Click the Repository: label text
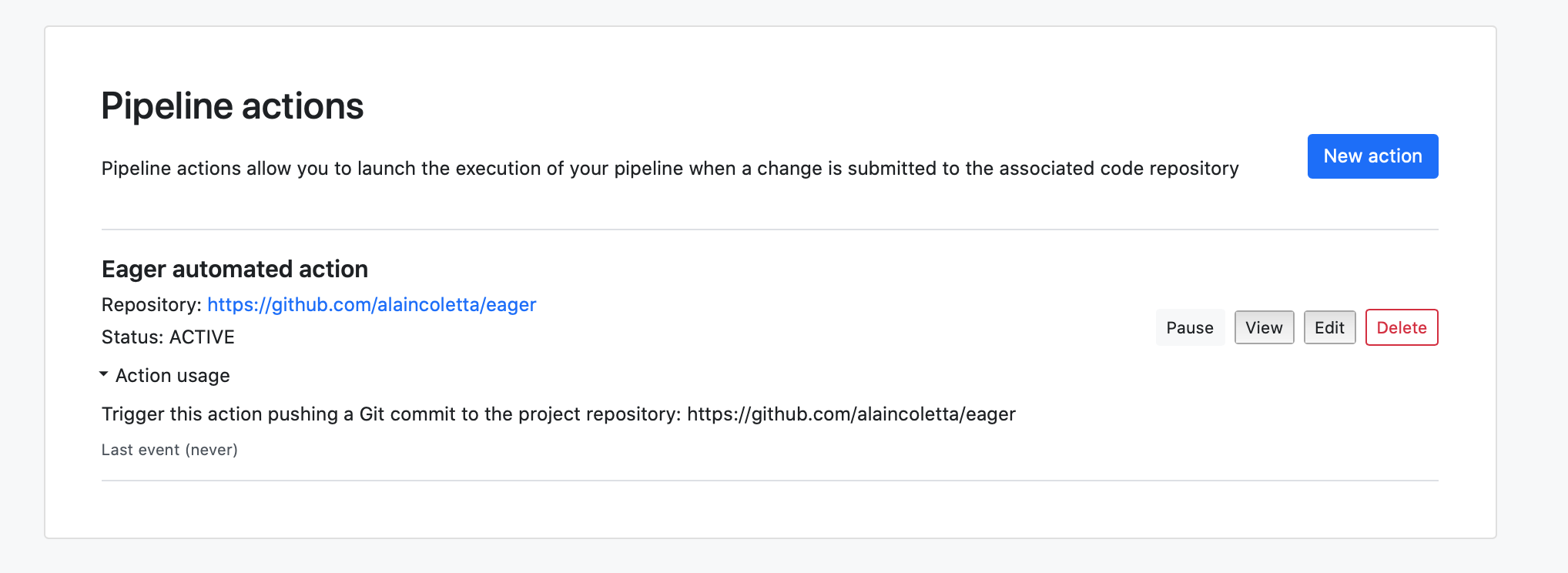 pos(152,305)
